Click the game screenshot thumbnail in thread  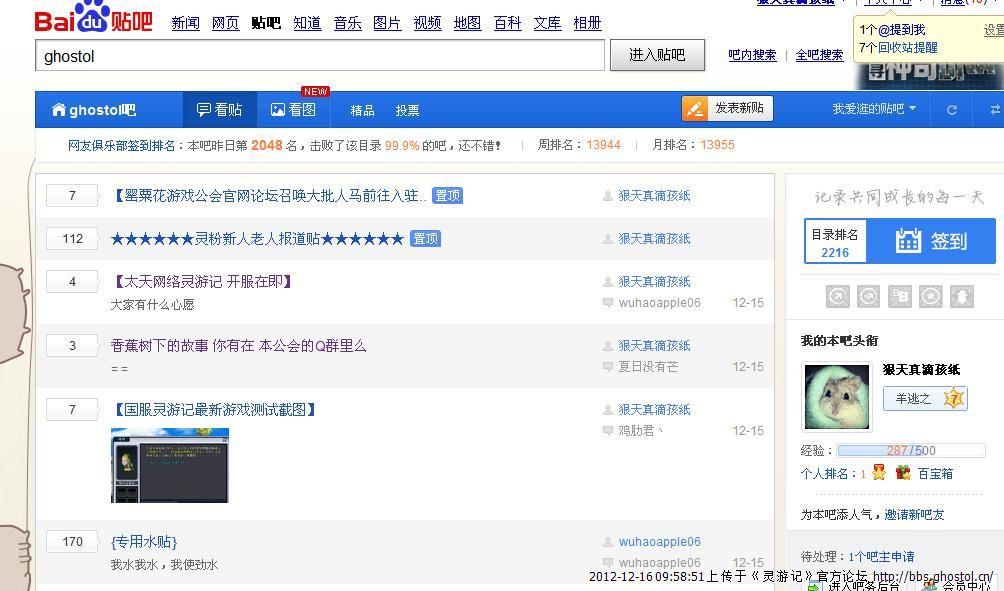170,465
